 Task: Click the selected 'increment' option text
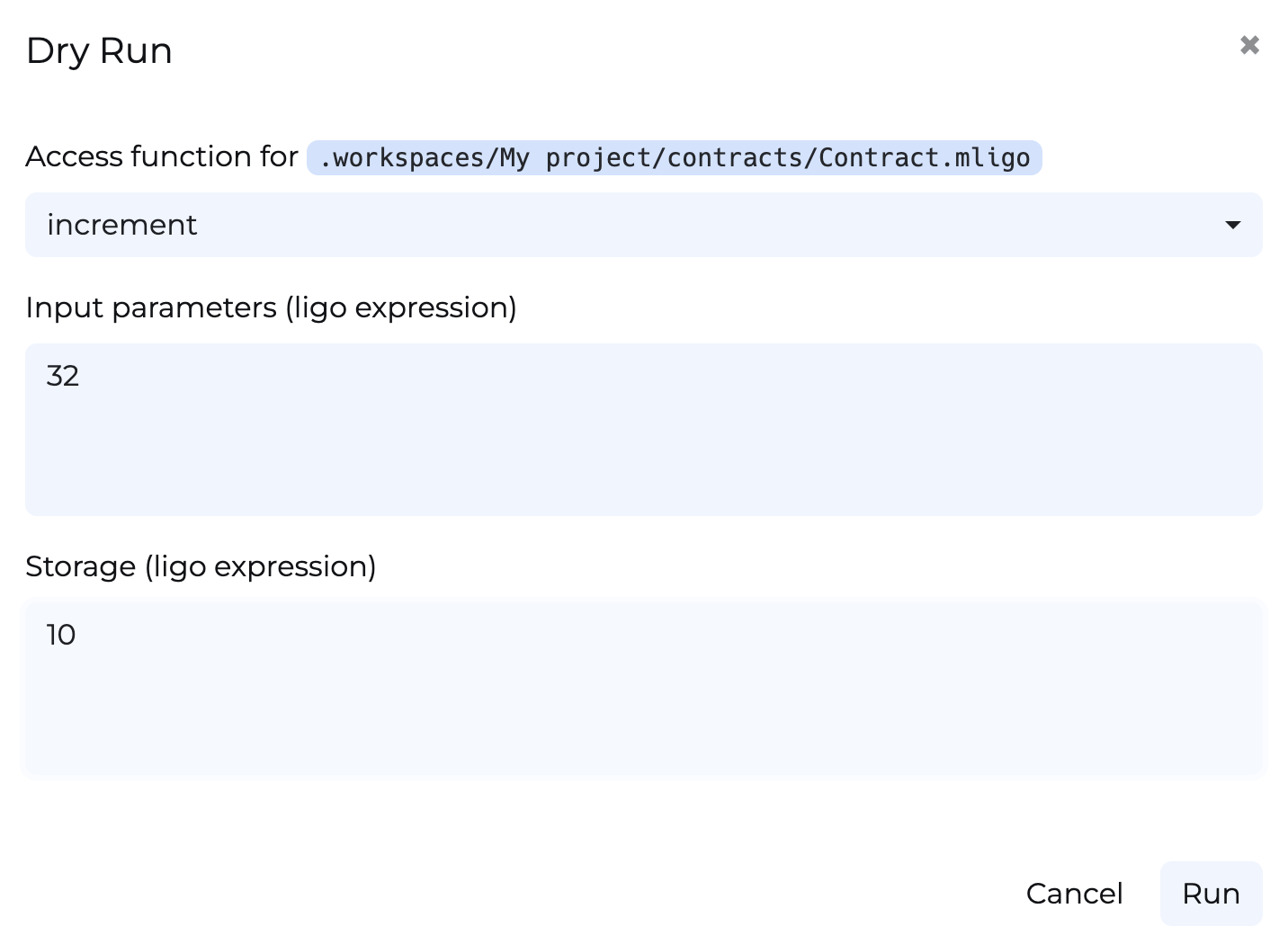[122, 225]
